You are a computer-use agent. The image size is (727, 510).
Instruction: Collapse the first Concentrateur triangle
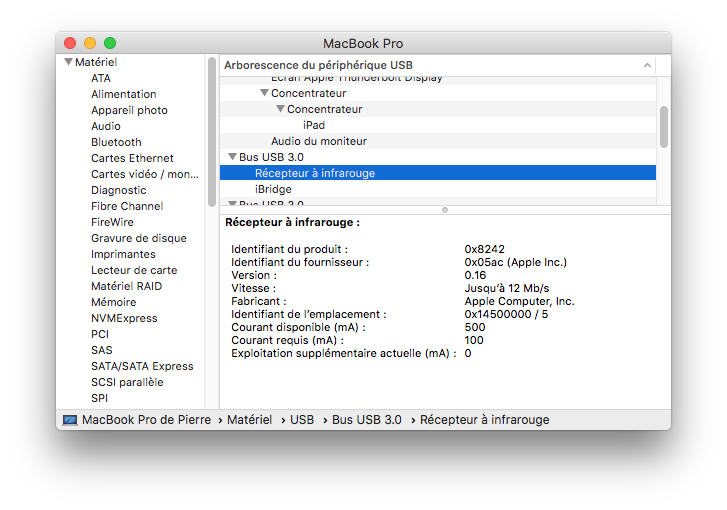click(x=264, y=93)
